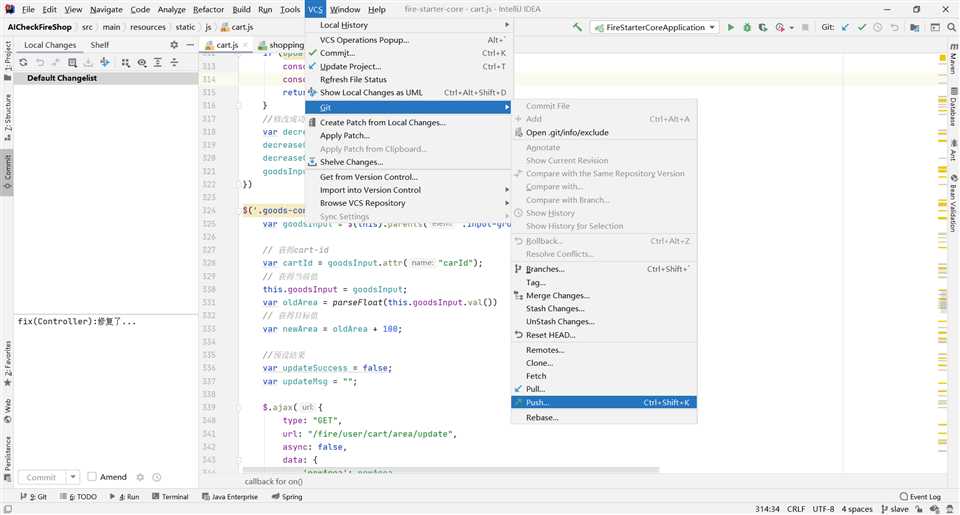Screen dimensions: 960x515
Task: Open the View Options eye icon
Action: click(142, 62)
